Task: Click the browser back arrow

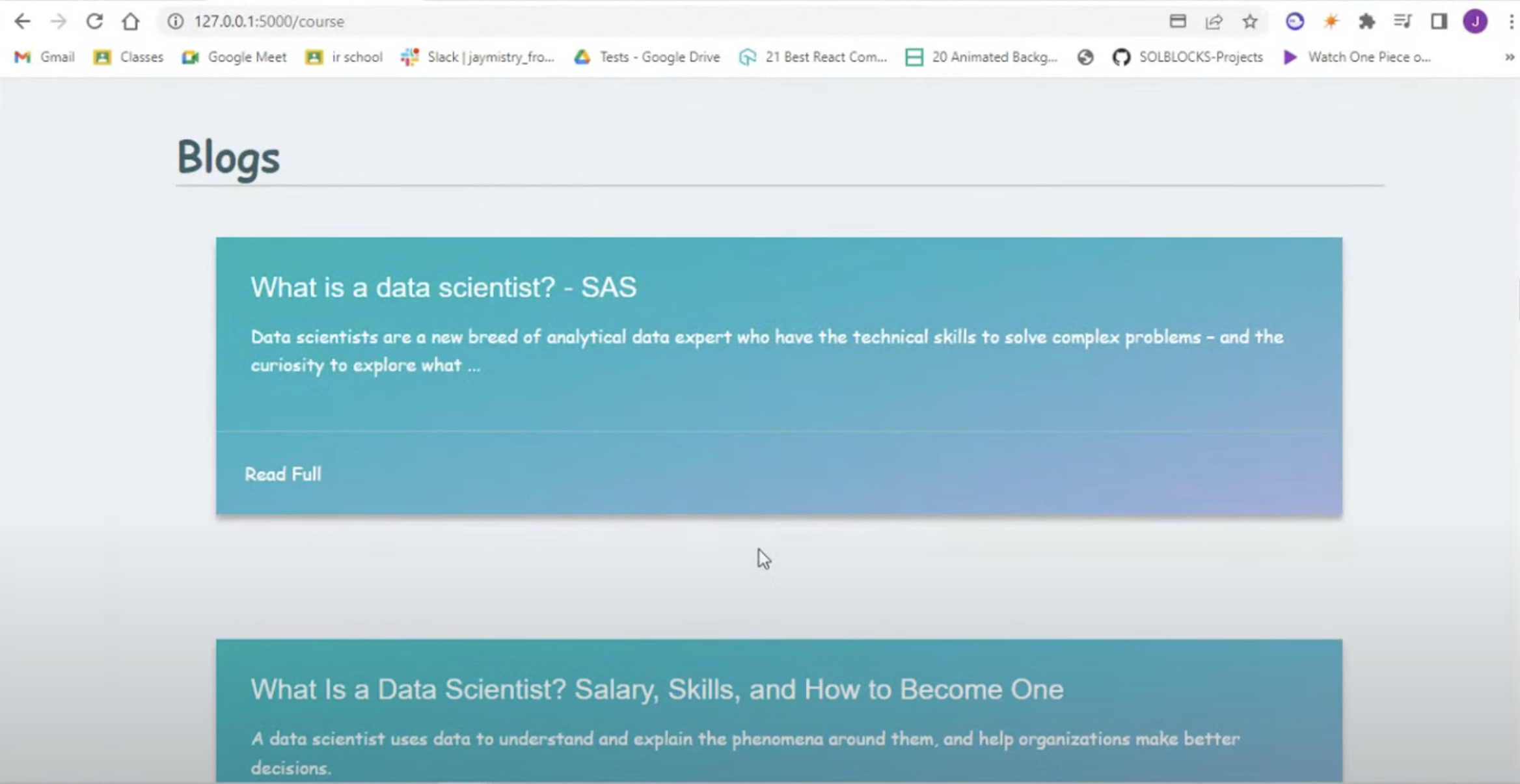Action: 22,21
